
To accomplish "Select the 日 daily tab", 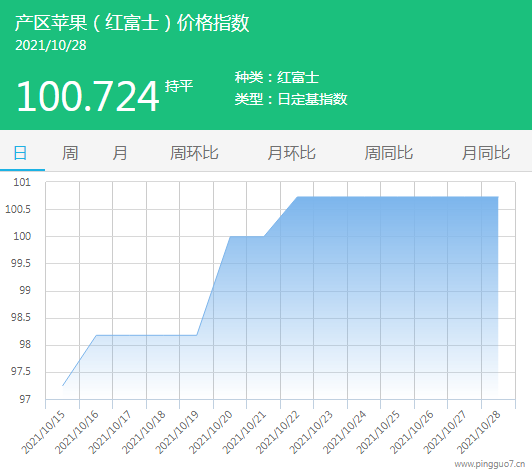I will point(20,153).
